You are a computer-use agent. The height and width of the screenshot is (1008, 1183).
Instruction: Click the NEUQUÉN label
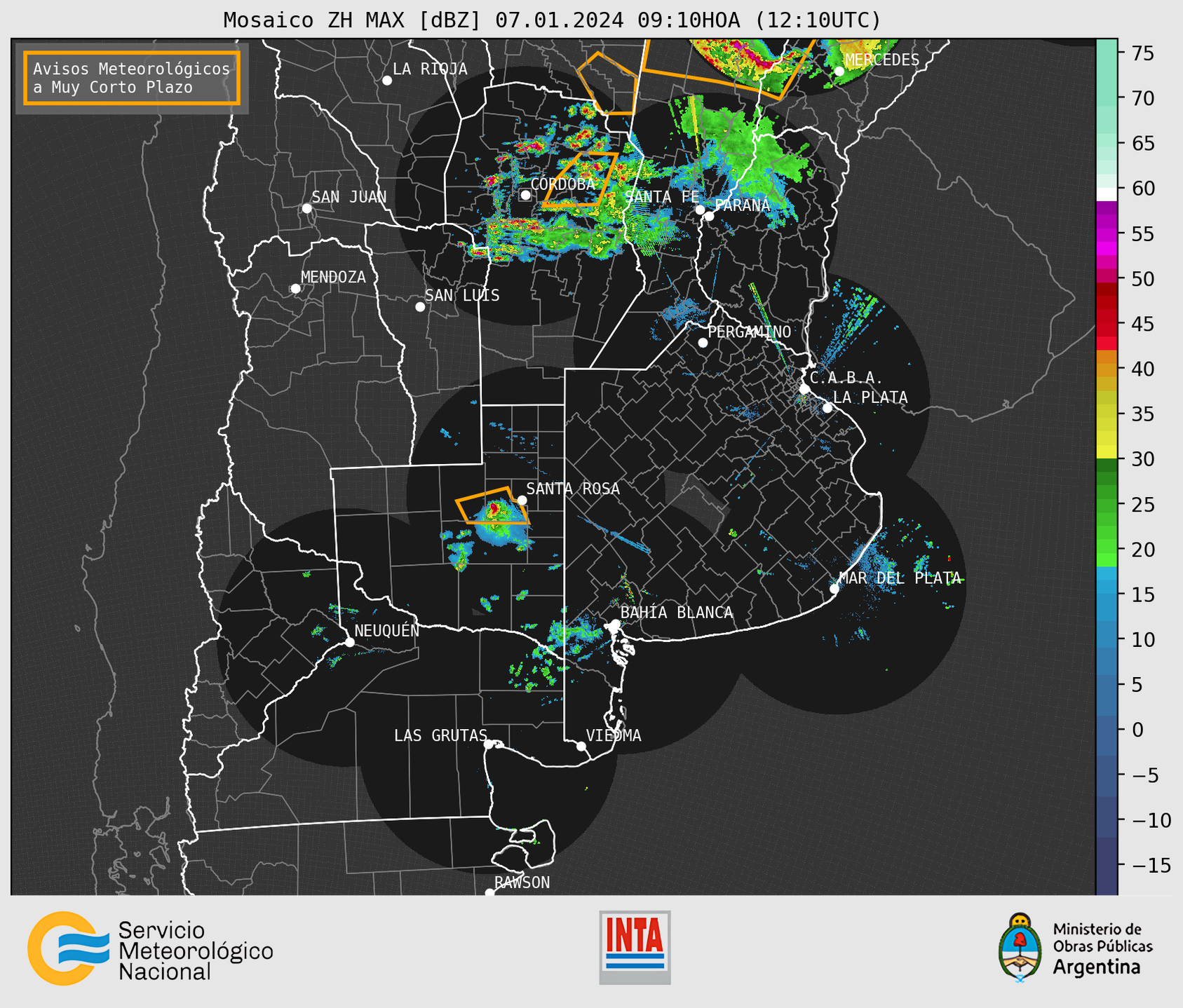[386, 630]
